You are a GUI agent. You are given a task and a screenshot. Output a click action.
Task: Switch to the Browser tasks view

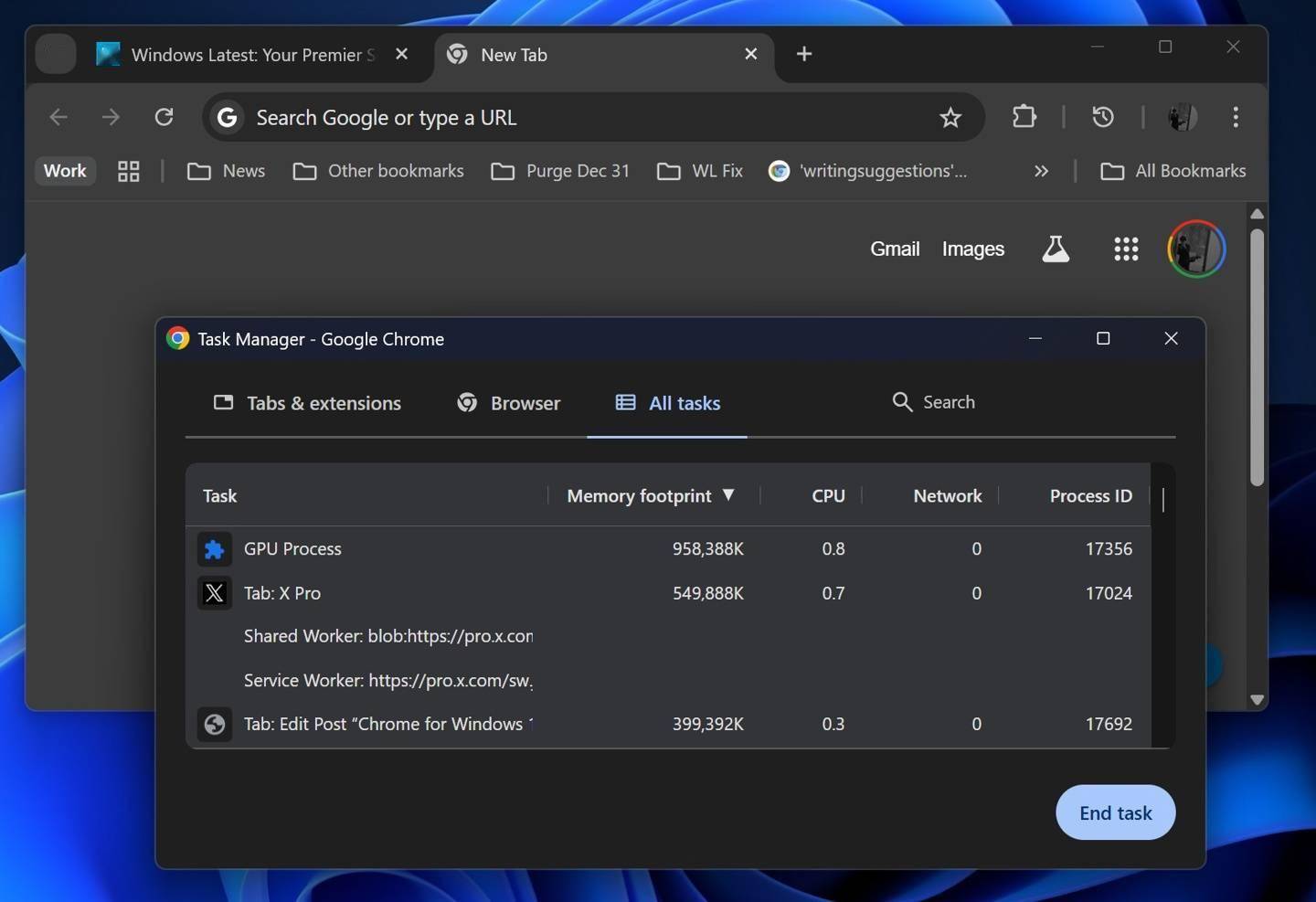(508, 403)
